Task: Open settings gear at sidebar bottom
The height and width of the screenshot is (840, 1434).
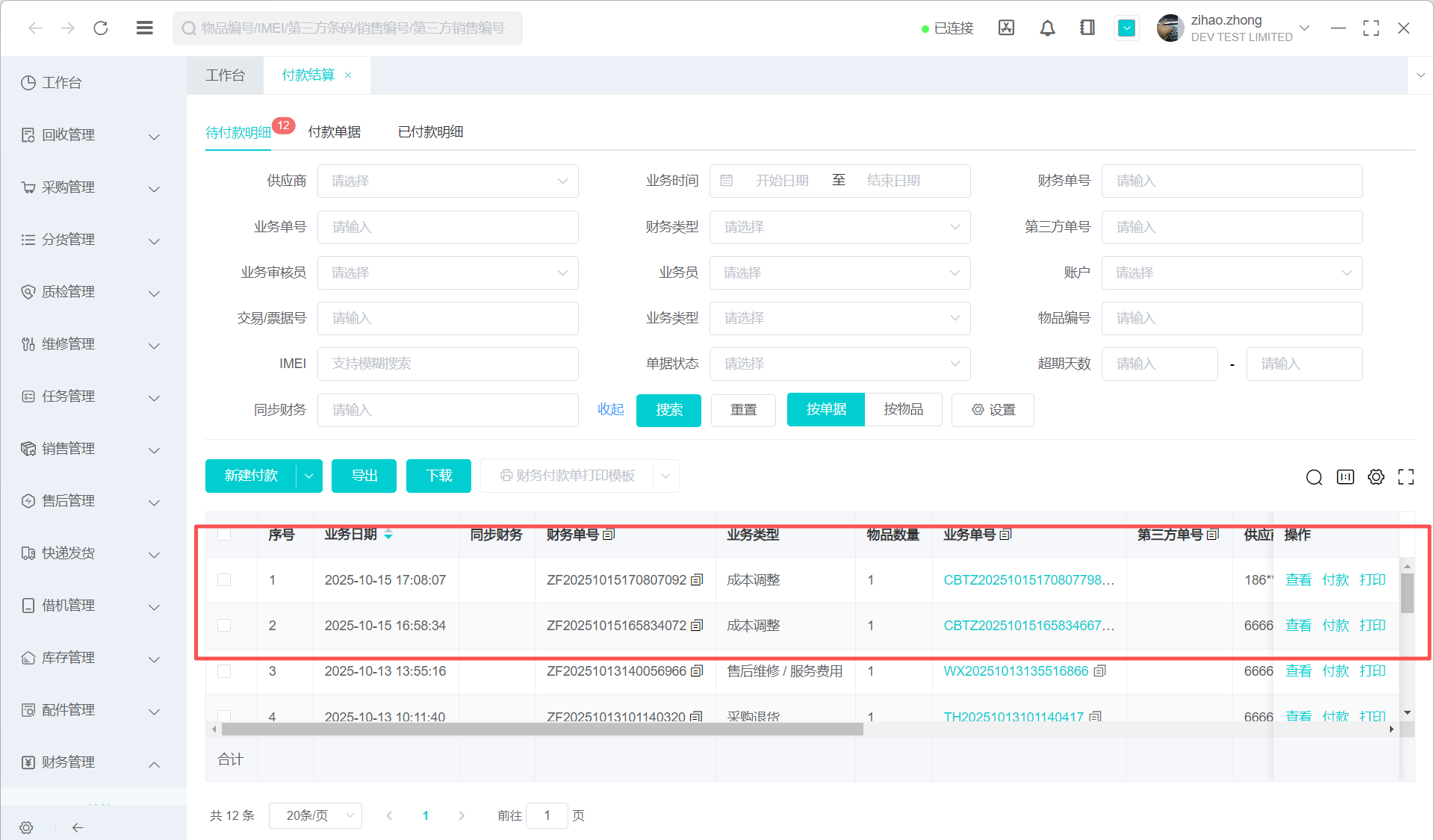Action: (x=26, y=827)
